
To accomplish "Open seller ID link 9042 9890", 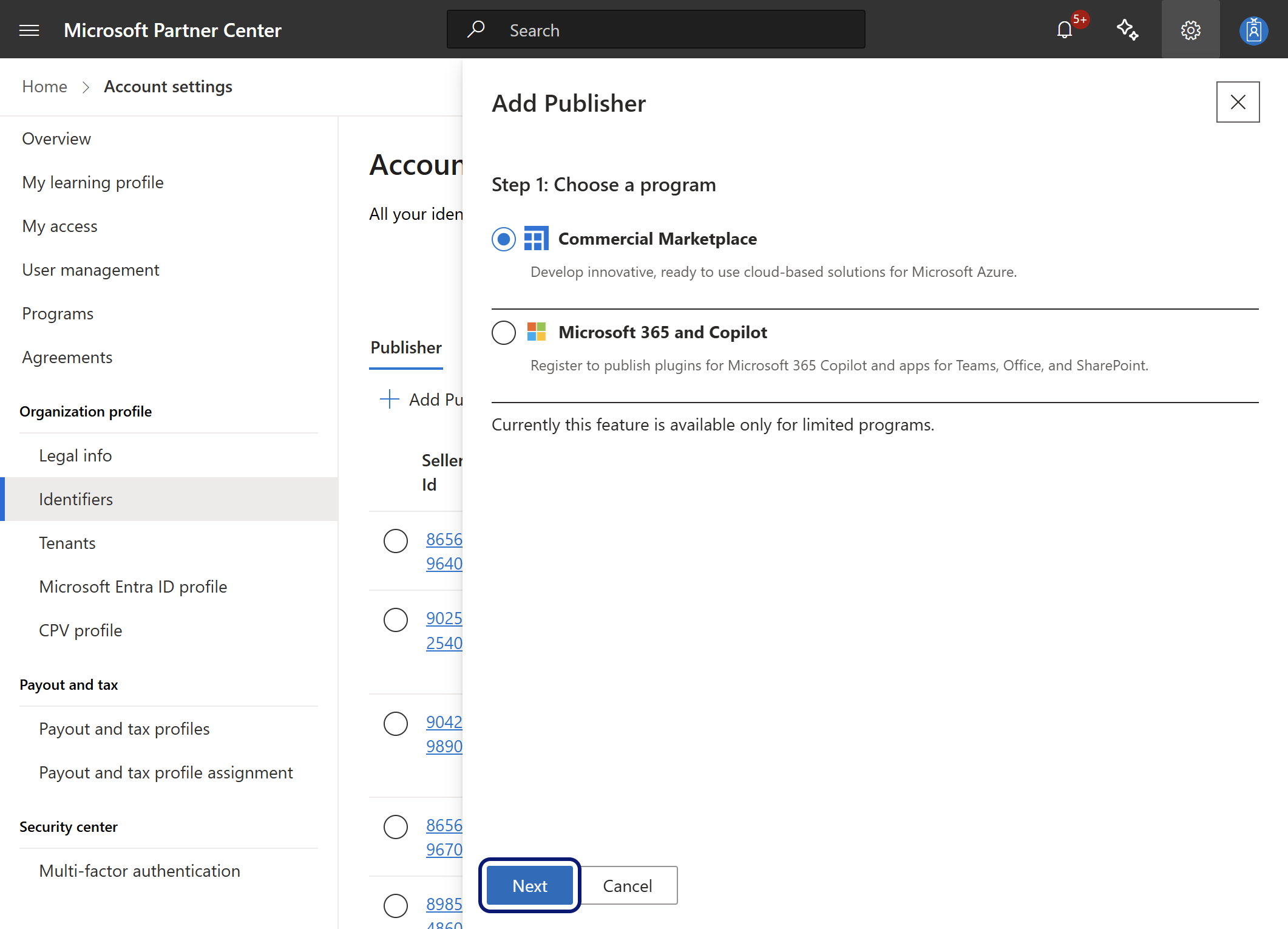I will tap(444, 734).
